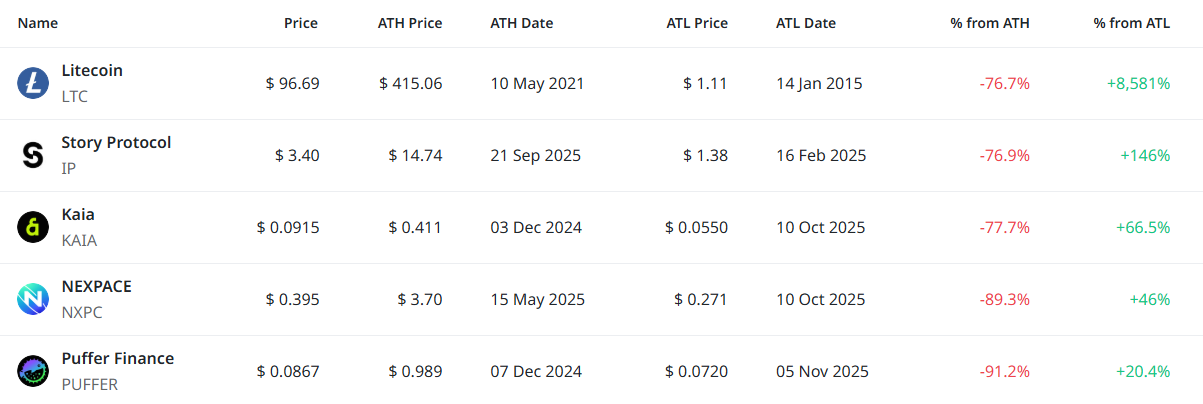Click the LTC ticker symbol

(x=75, y=97)
